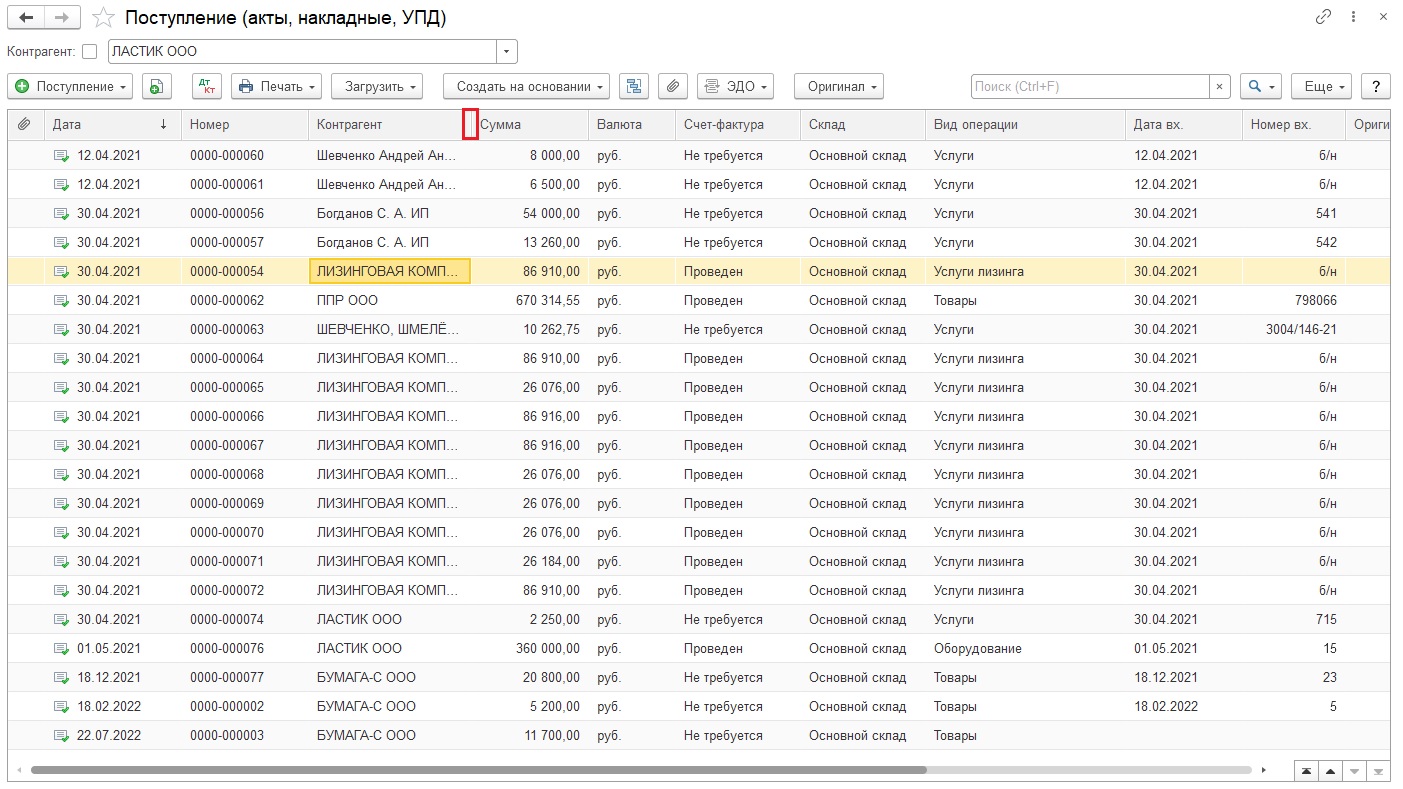This screenshot has width=1403, height=789.
Task: Sort by the Дата column header
Action: (x=112, y=125)
